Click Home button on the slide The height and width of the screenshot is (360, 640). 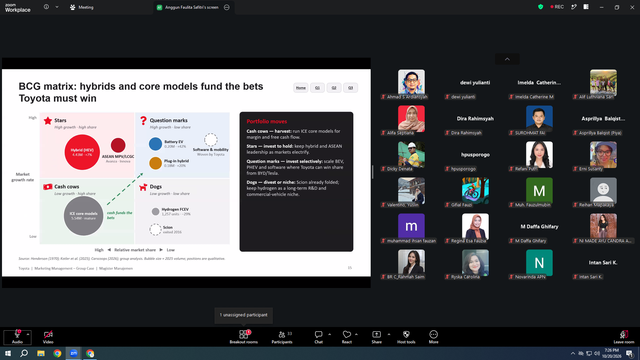301,88
